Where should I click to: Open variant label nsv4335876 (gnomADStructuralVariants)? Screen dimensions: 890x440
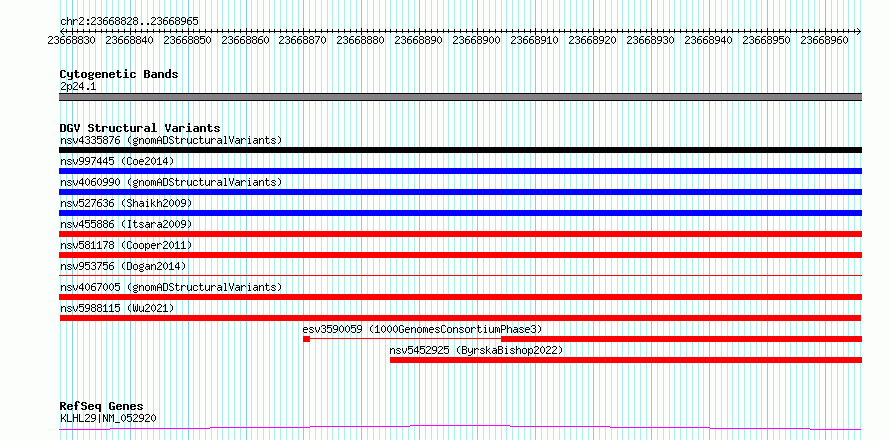pos(170,140)
